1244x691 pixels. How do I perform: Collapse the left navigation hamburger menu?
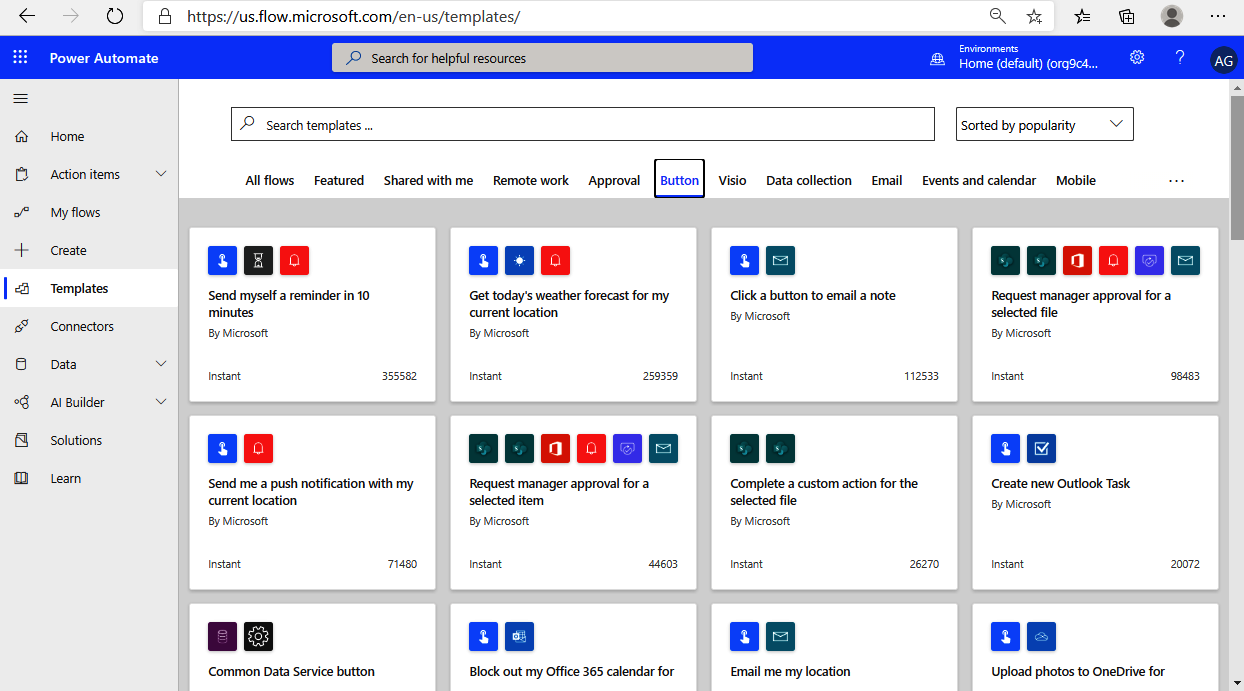20,98
